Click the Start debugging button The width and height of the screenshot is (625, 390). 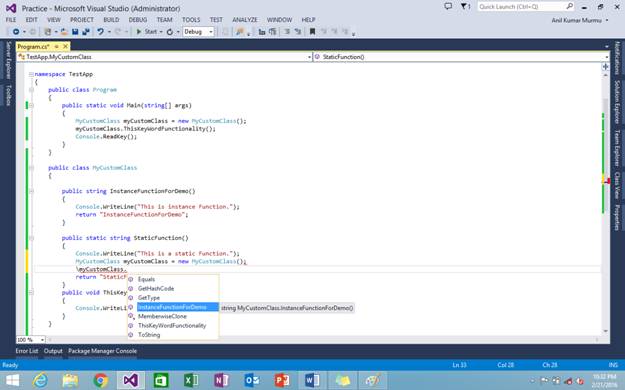[147, 32]
